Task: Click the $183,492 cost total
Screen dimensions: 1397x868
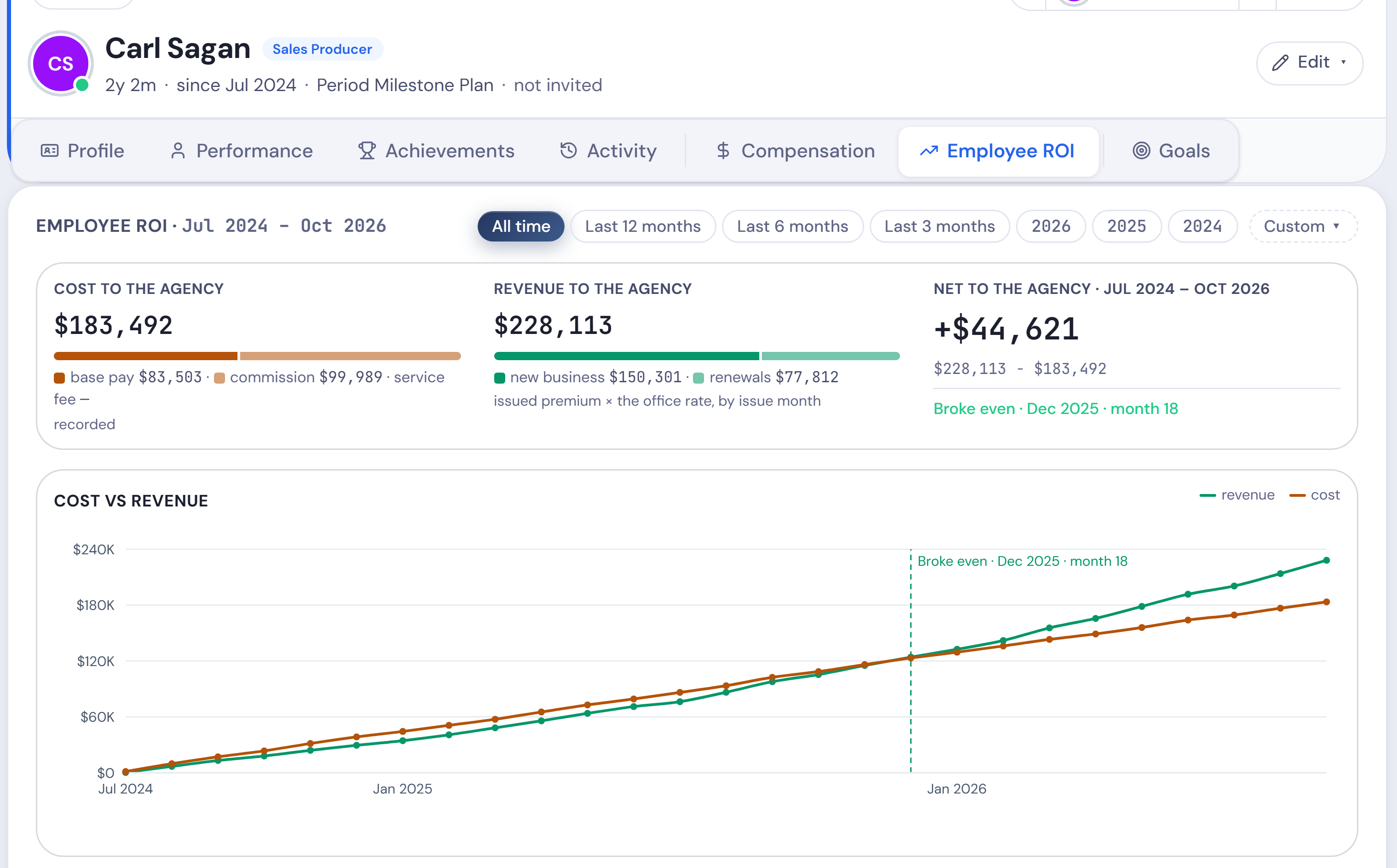Action: coord(113,326)
